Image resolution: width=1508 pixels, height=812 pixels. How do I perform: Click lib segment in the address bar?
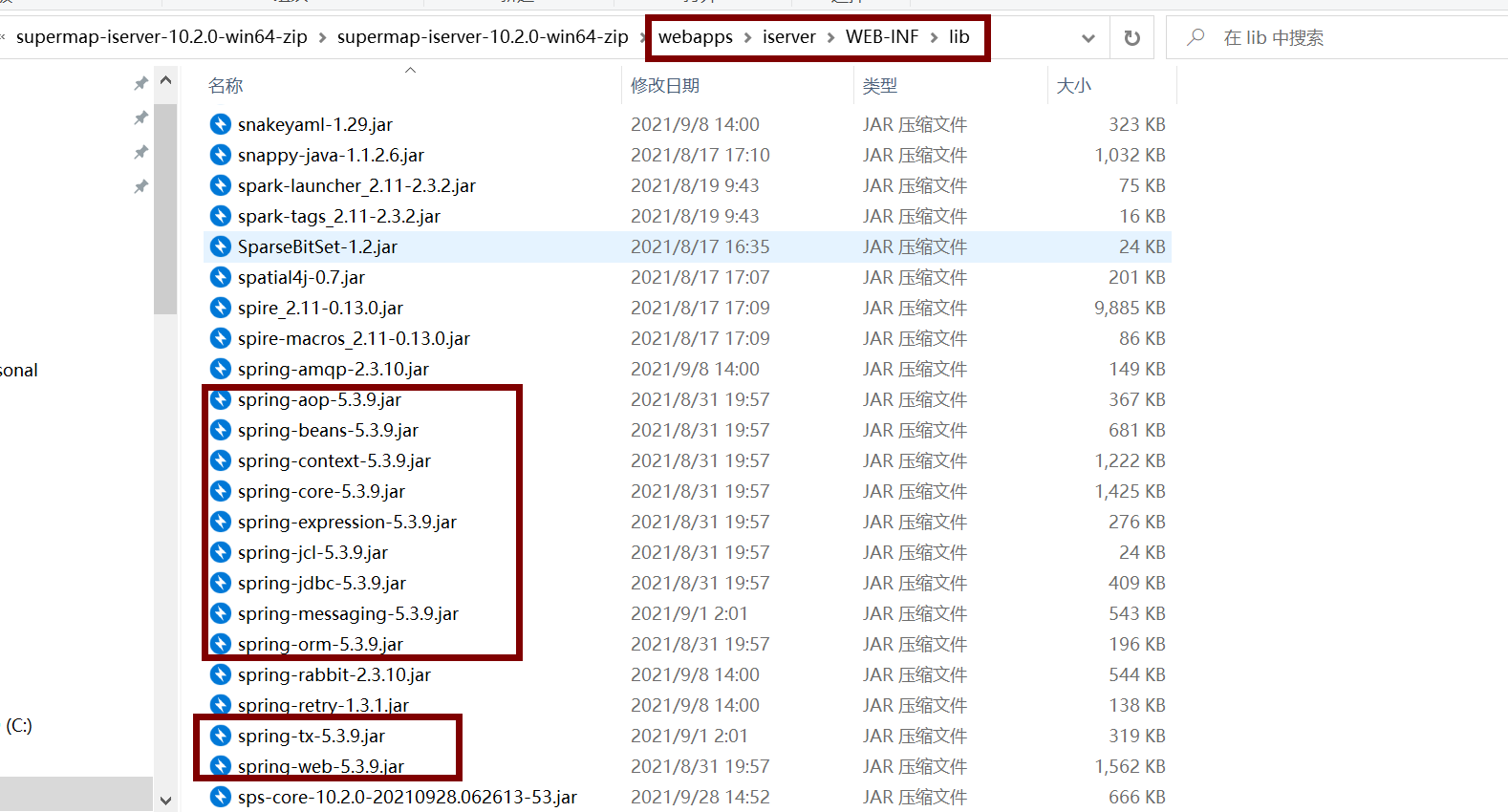(959, 36)
